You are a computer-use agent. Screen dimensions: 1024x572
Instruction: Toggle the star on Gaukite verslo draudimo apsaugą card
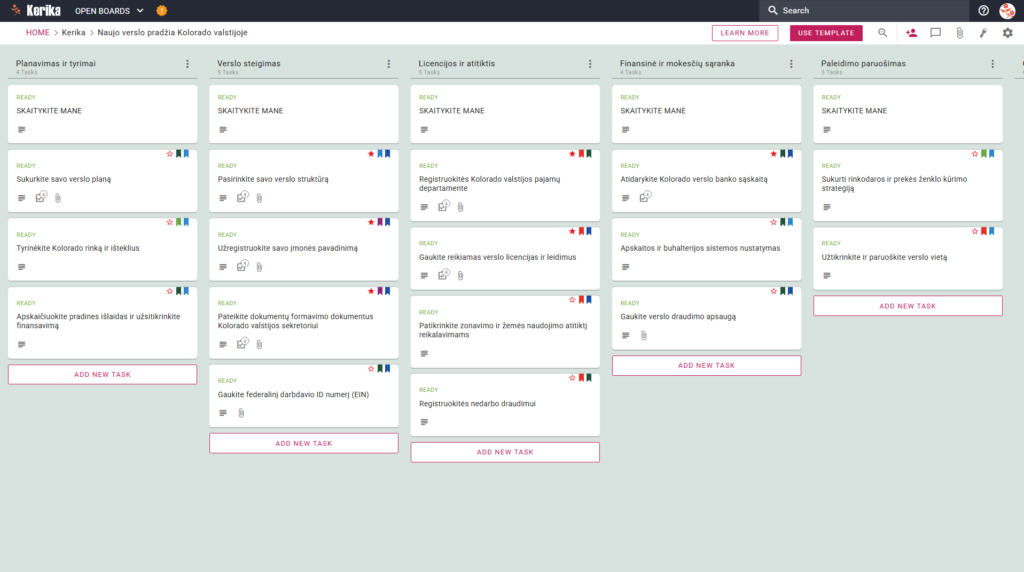pyautogui.click(x=773, y=291)
